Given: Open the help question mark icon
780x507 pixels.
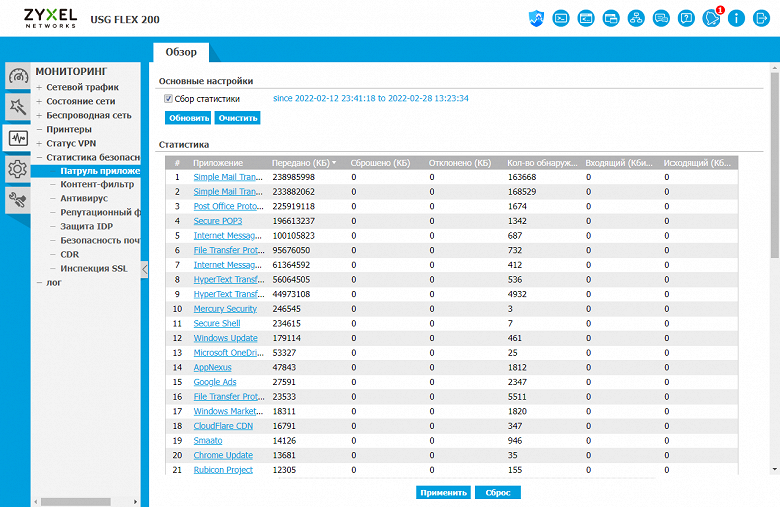Looking at the screenshot, I should pyautogui.click(x=686, y=18).
